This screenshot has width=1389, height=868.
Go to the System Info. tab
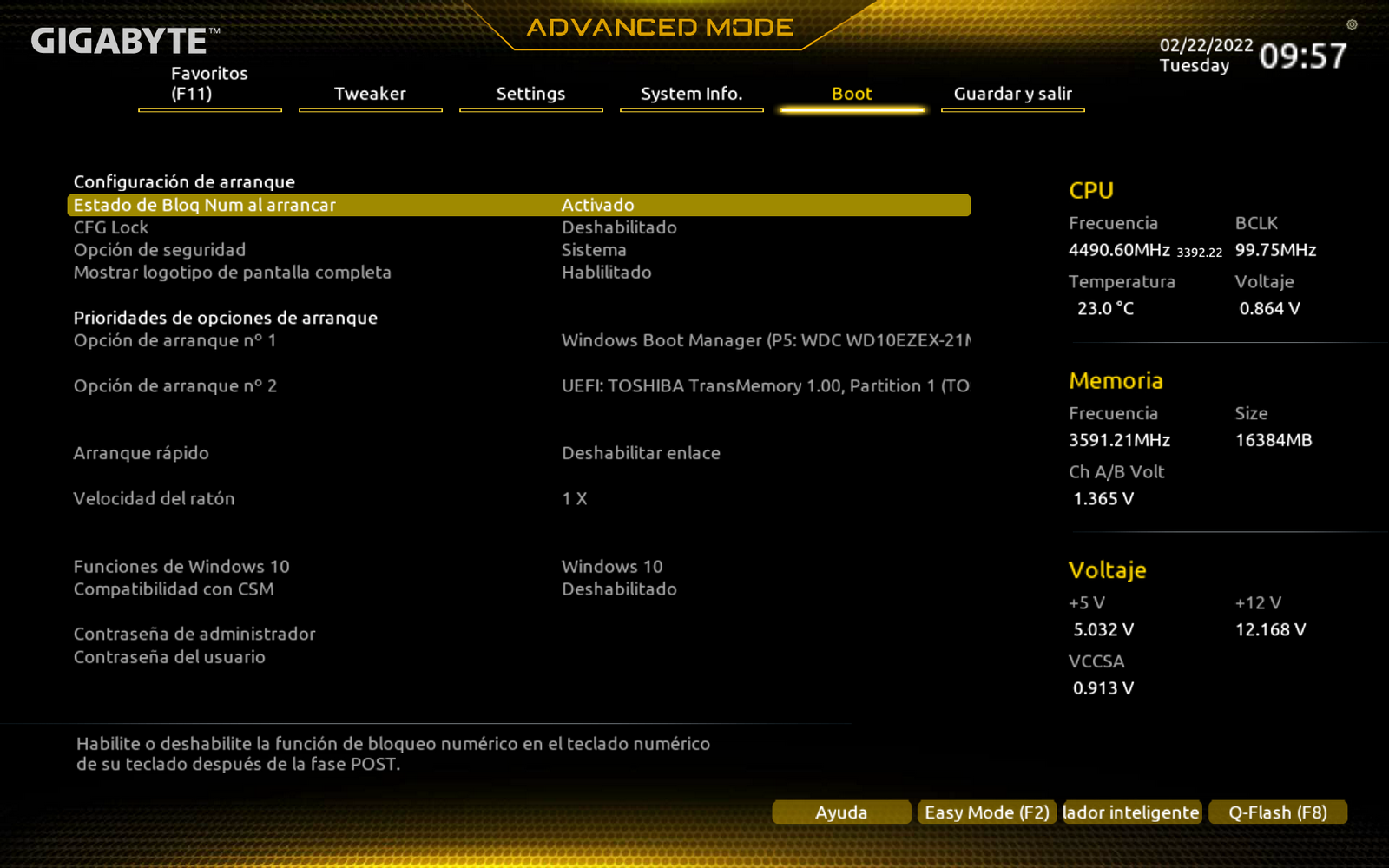point(691,94)
